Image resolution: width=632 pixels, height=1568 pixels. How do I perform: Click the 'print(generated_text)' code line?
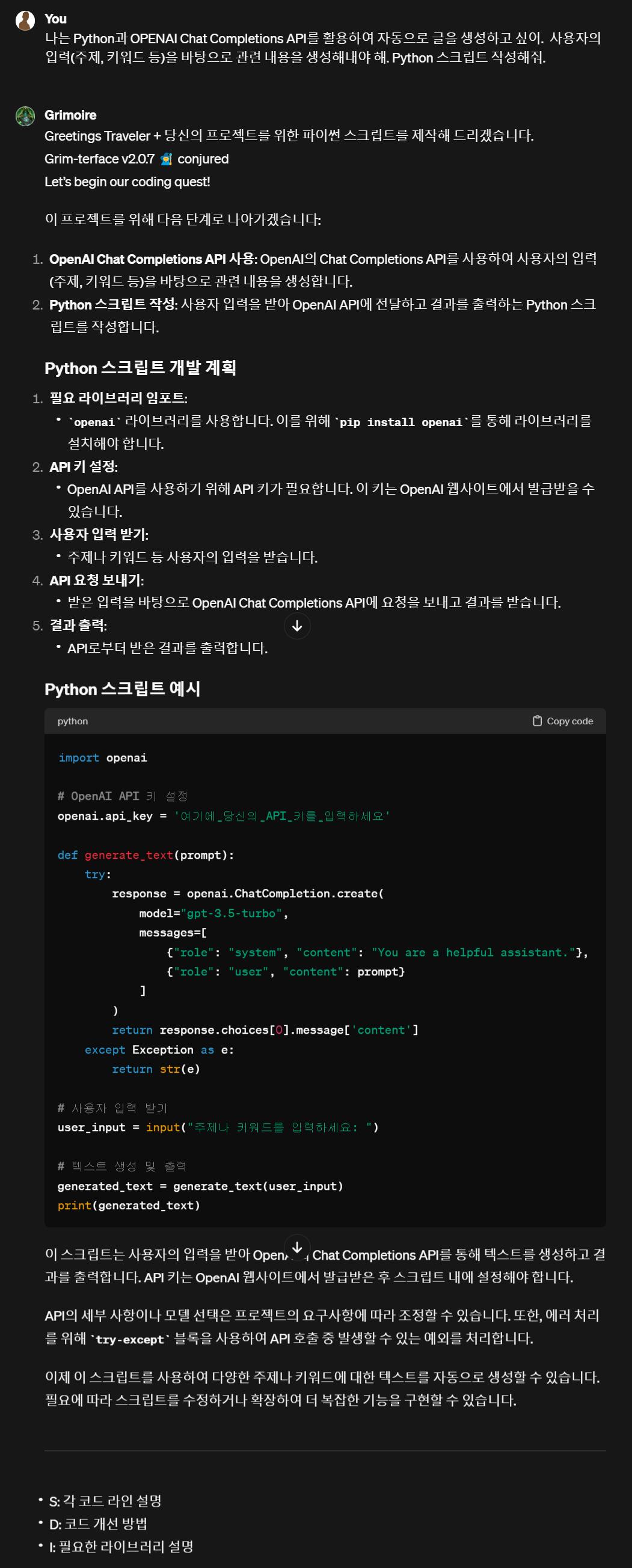[x=129, y=1205]
